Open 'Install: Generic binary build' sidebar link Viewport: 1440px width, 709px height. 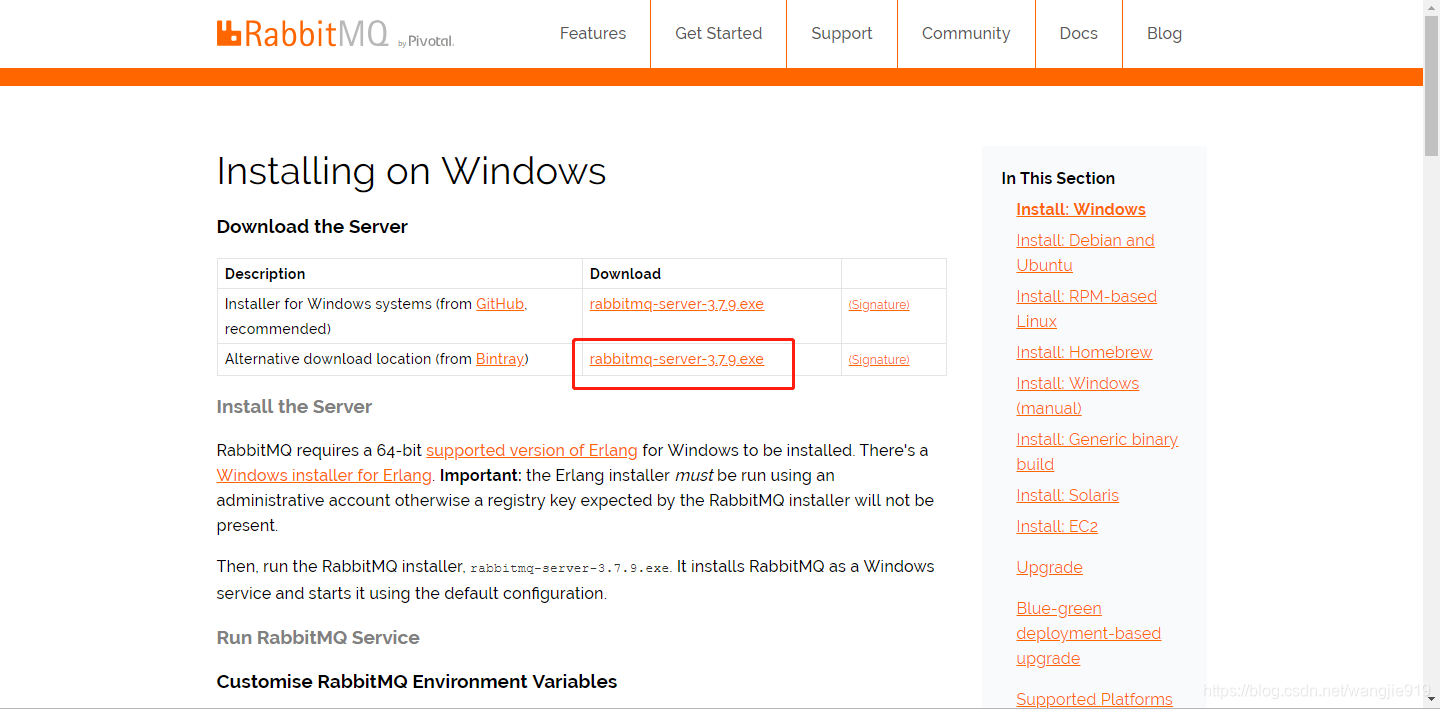tap(1097, 451)
